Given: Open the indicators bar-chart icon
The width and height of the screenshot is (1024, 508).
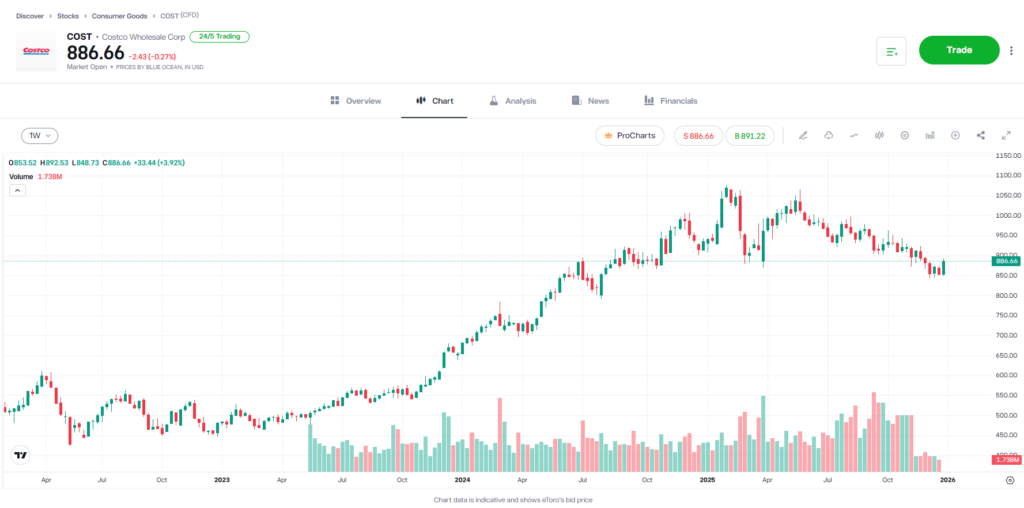Looking at the screenshot, I should 930,135.
